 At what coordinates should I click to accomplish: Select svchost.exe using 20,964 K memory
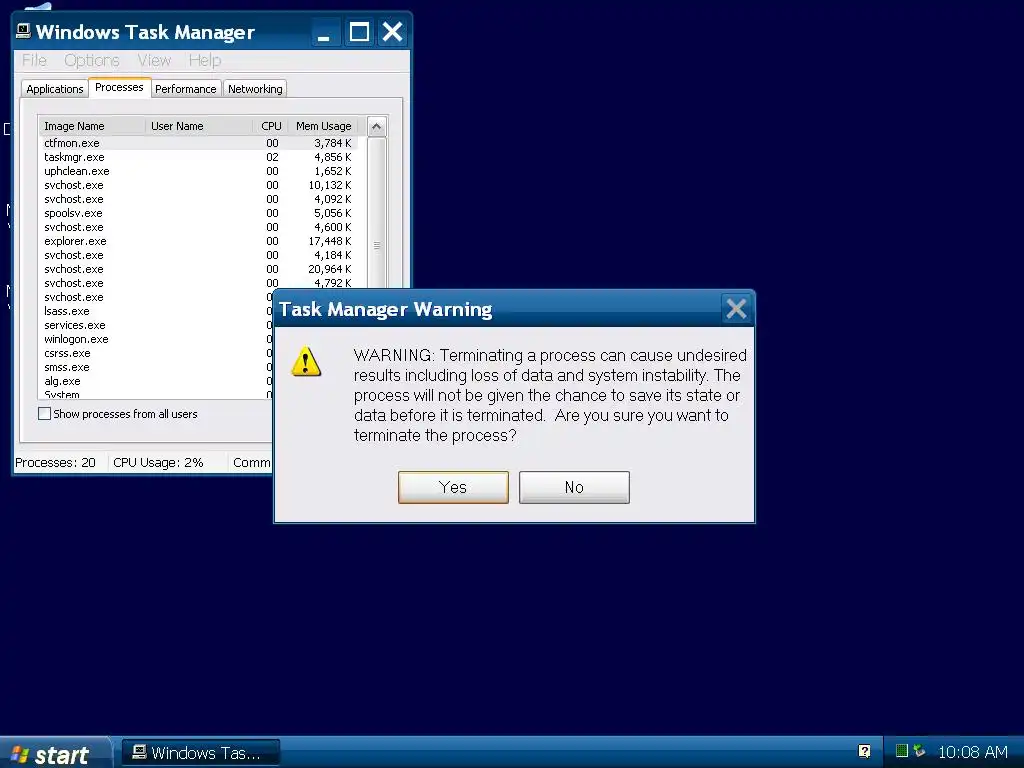click(199, 269)
